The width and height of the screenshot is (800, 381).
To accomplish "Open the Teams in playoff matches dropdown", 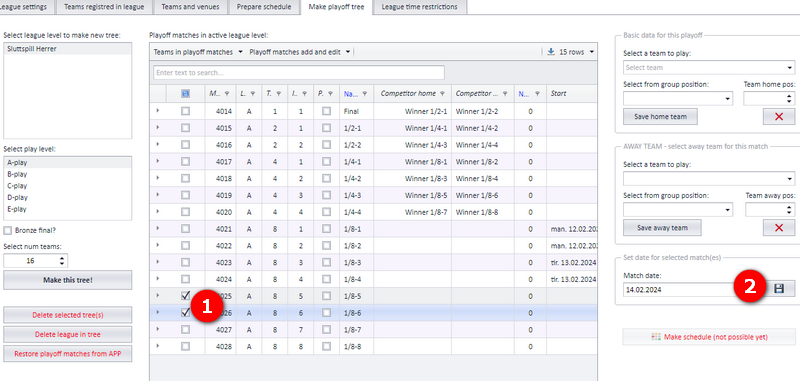I will point(197,52).
